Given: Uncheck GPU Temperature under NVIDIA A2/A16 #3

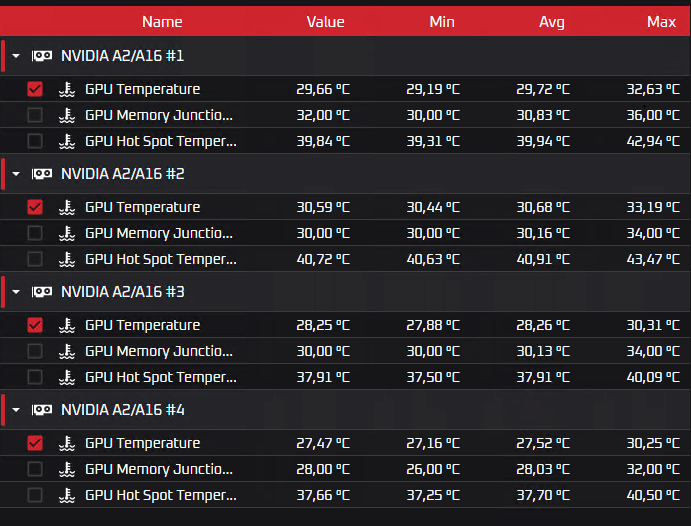Looking at the screenshot, I should point(35,325).
